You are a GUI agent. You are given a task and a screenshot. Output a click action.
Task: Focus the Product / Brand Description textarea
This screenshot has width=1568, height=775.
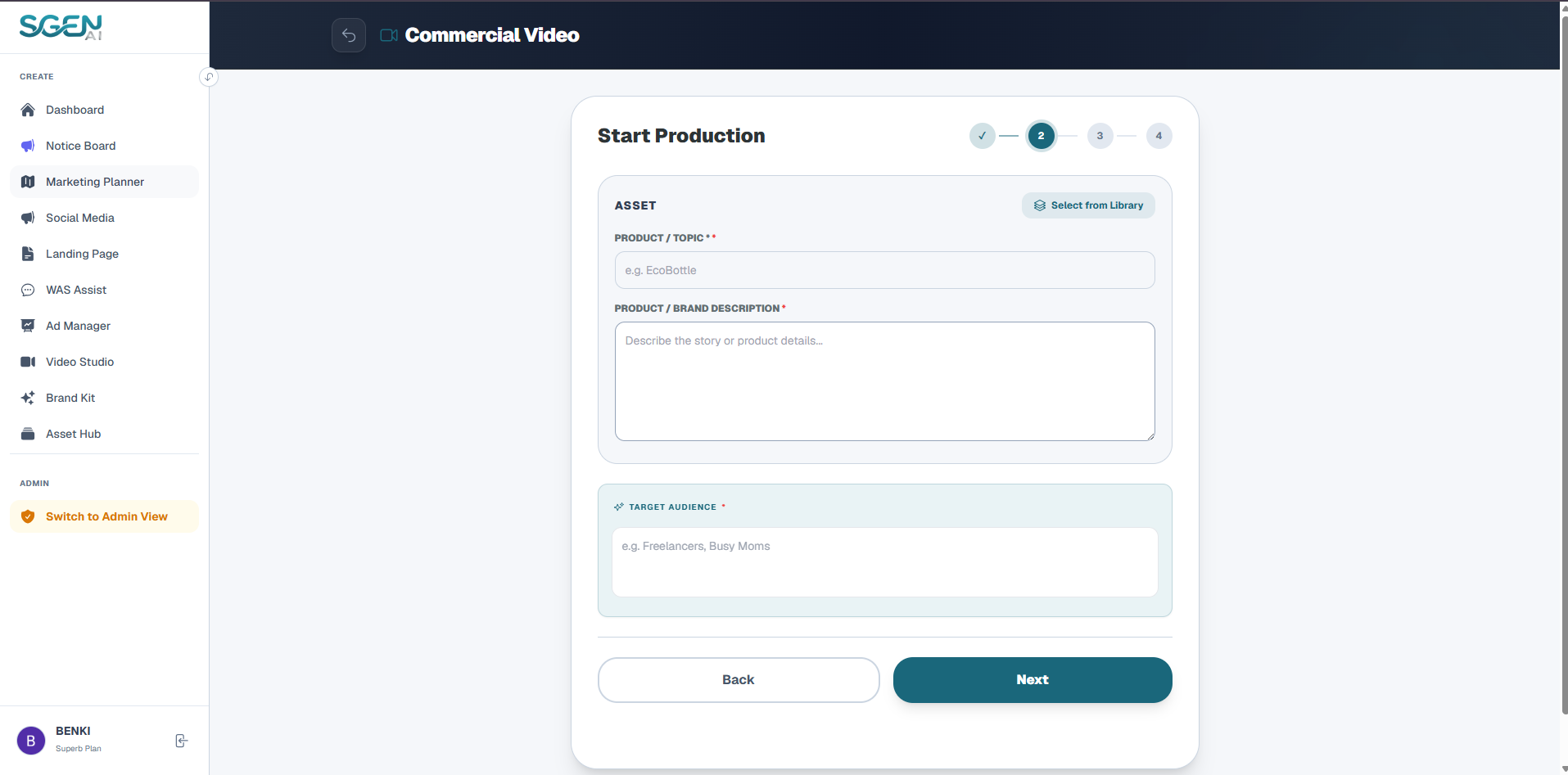[885, 381]
